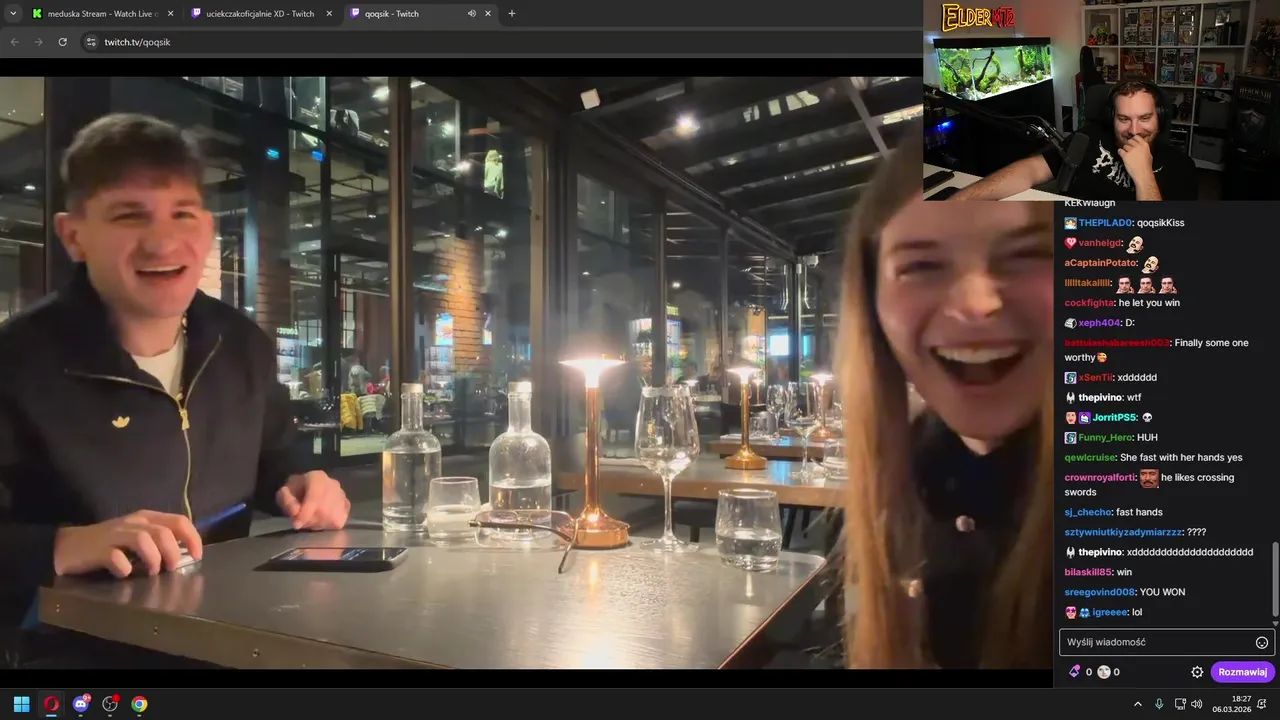Close the qoqsik Twitch tab
Viewport: 1280px width, 720px height.
(x=488, y=14)
